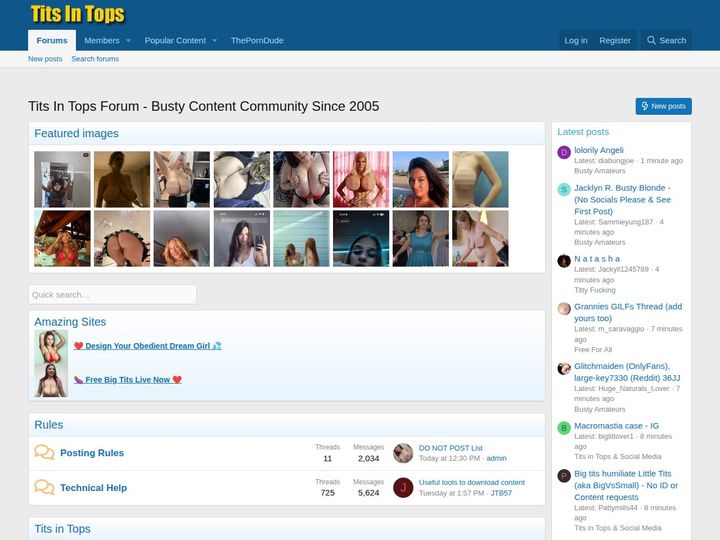Open the Popular Content menu item
720x540 pixels.
(175, 40)
